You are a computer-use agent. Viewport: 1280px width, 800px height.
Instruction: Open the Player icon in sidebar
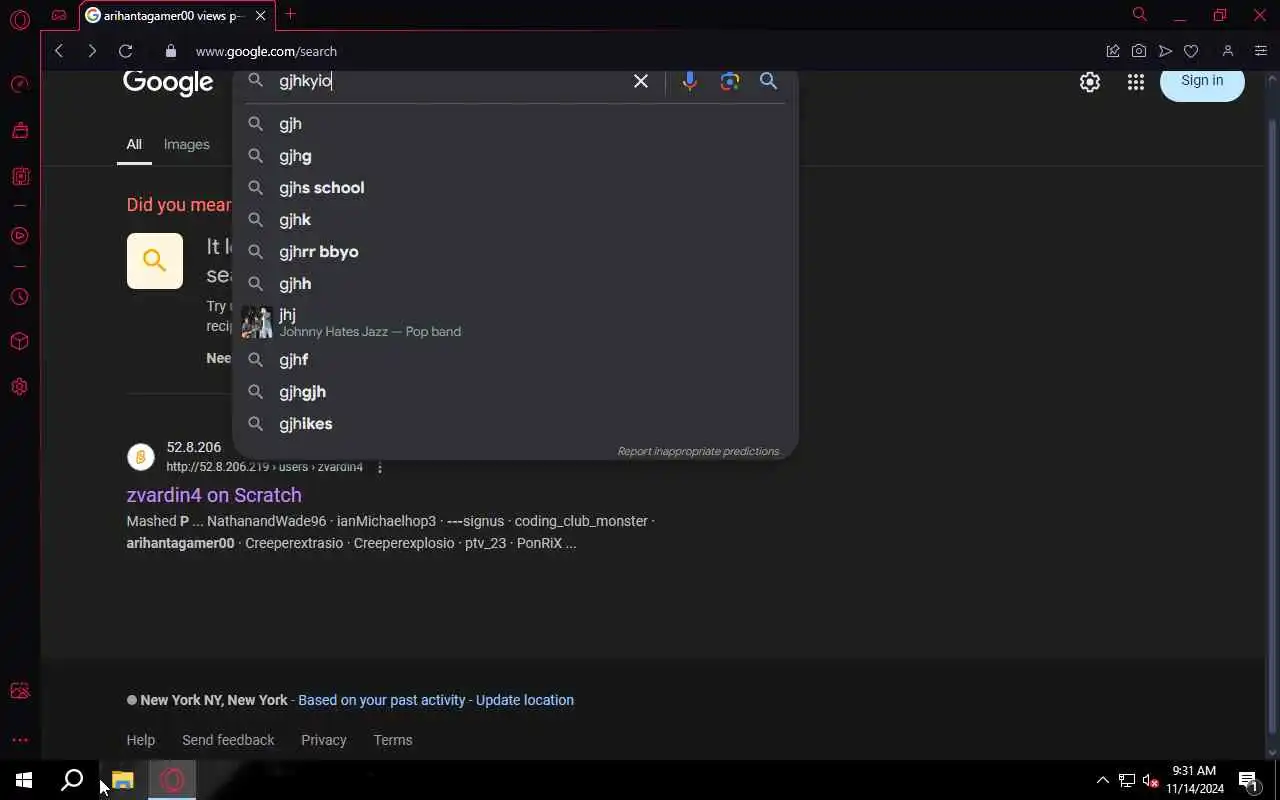tap(19, 236)
